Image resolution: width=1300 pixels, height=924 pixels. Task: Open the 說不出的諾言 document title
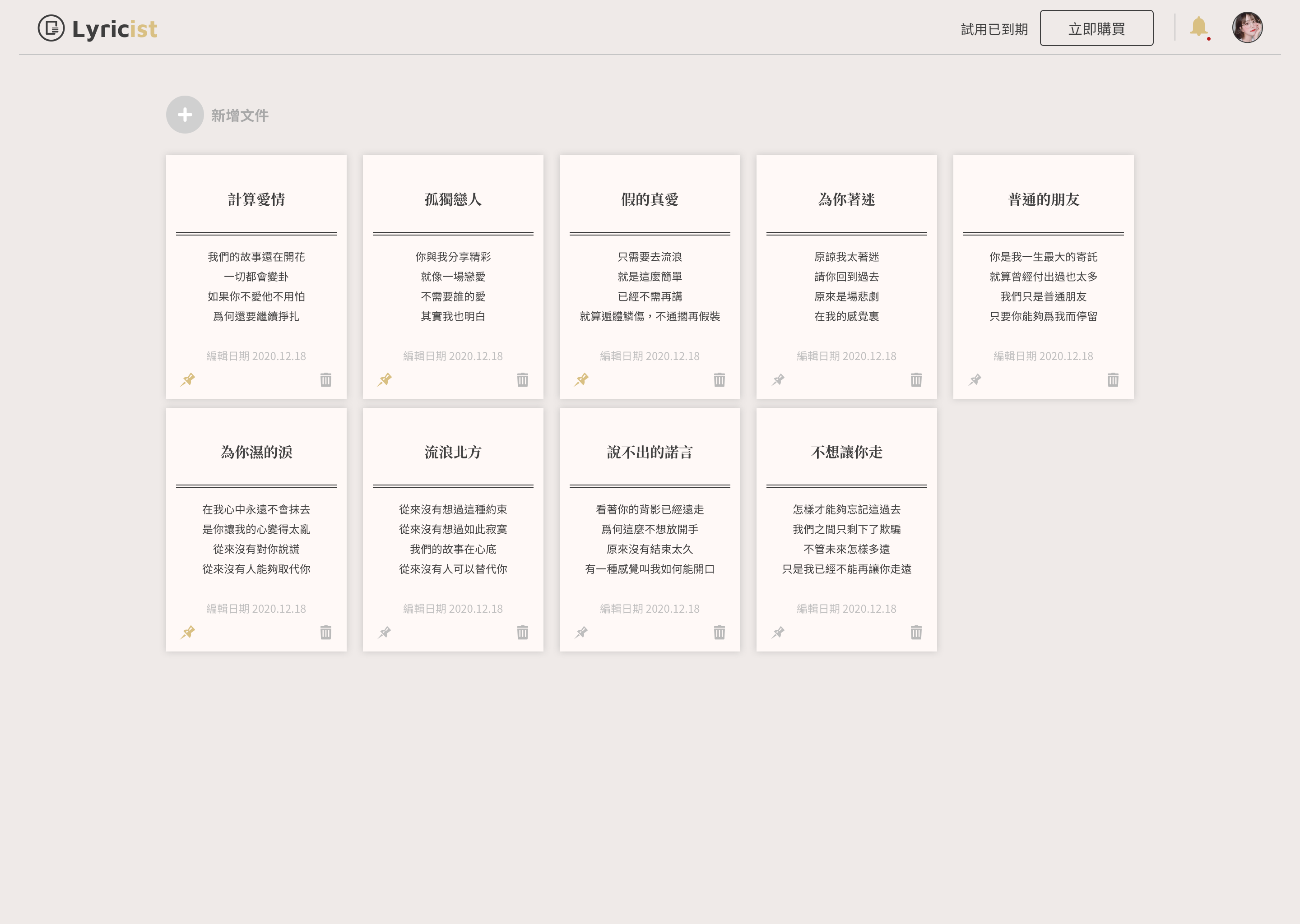650,453
